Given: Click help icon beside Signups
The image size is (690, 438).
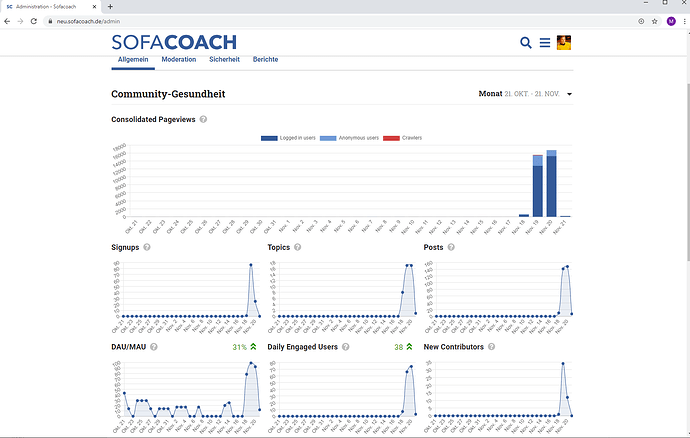Looking at the screenshot, I should (x=147, y=247).
